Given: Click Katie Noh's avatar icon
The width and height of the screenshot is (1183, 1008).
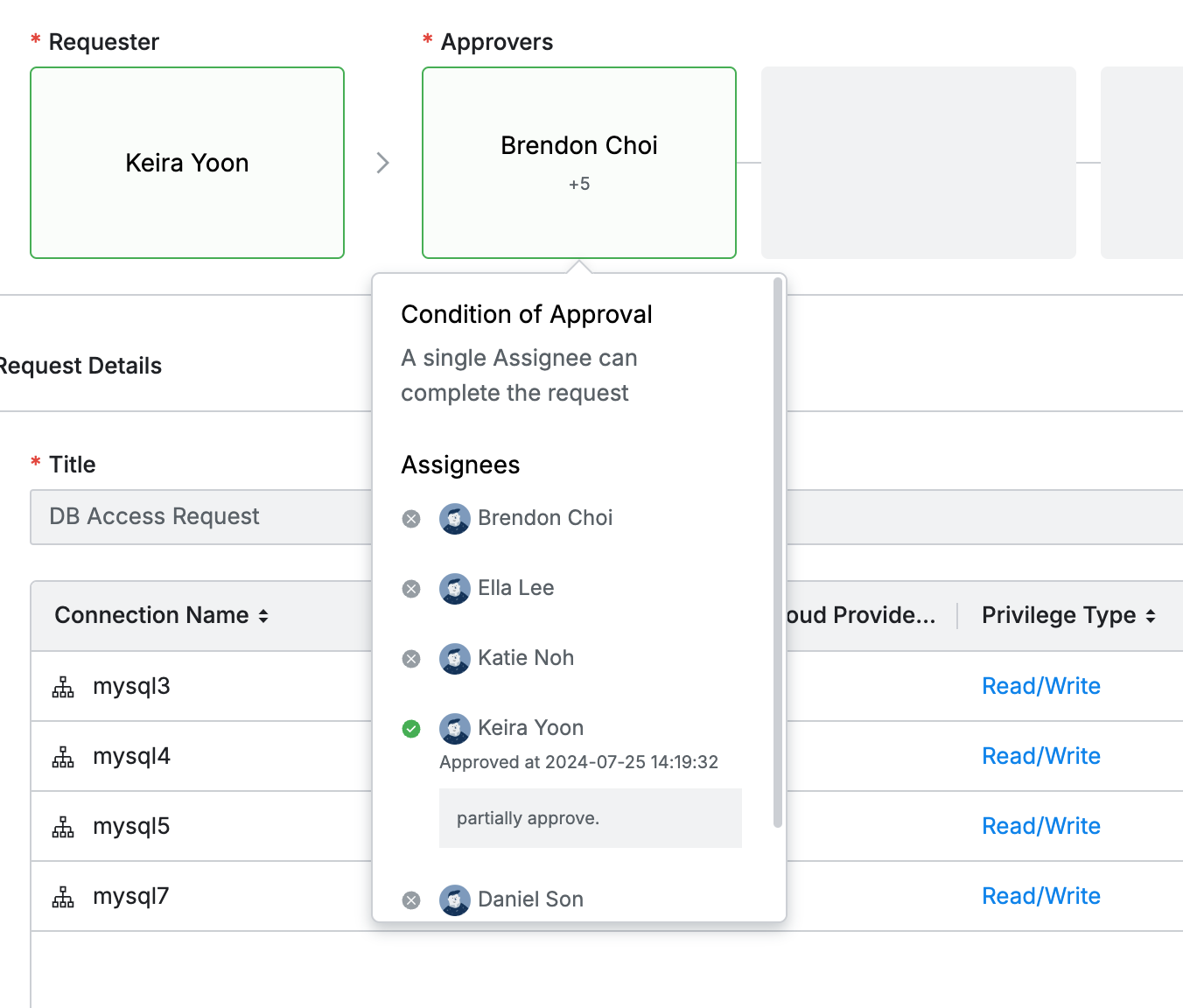Looking at the screenshot, I should [454, 659].
